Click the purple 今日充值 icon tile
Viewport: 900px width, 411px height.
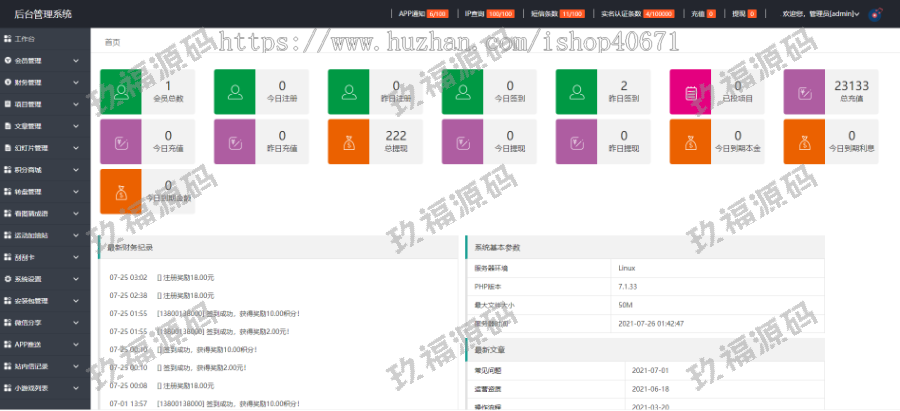pyautogui.click(x=121, y=141)
